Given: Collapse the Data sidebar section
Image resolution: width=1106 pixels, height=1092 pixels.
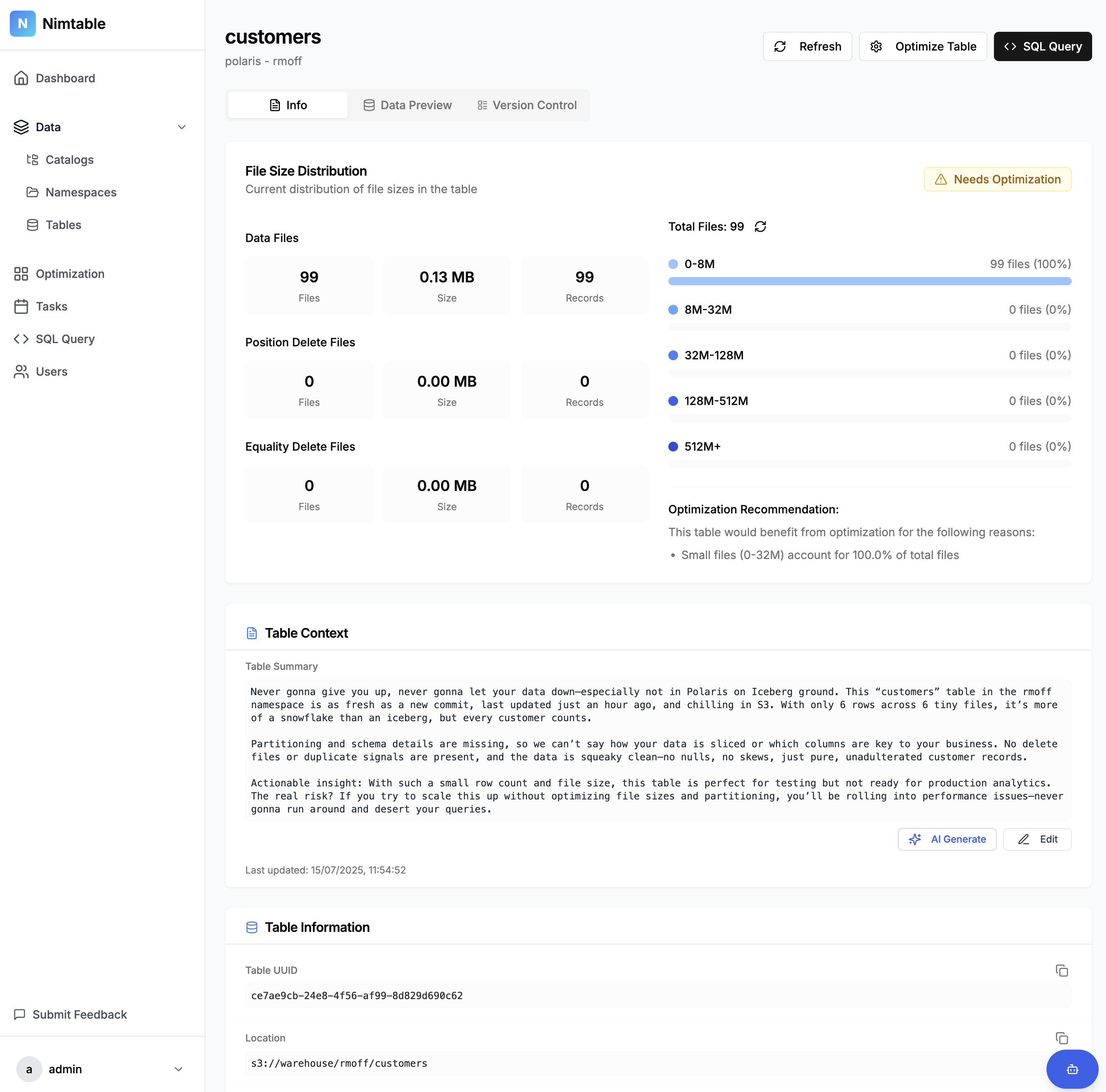Looking at the screenshot, I should tap(181, 127).
